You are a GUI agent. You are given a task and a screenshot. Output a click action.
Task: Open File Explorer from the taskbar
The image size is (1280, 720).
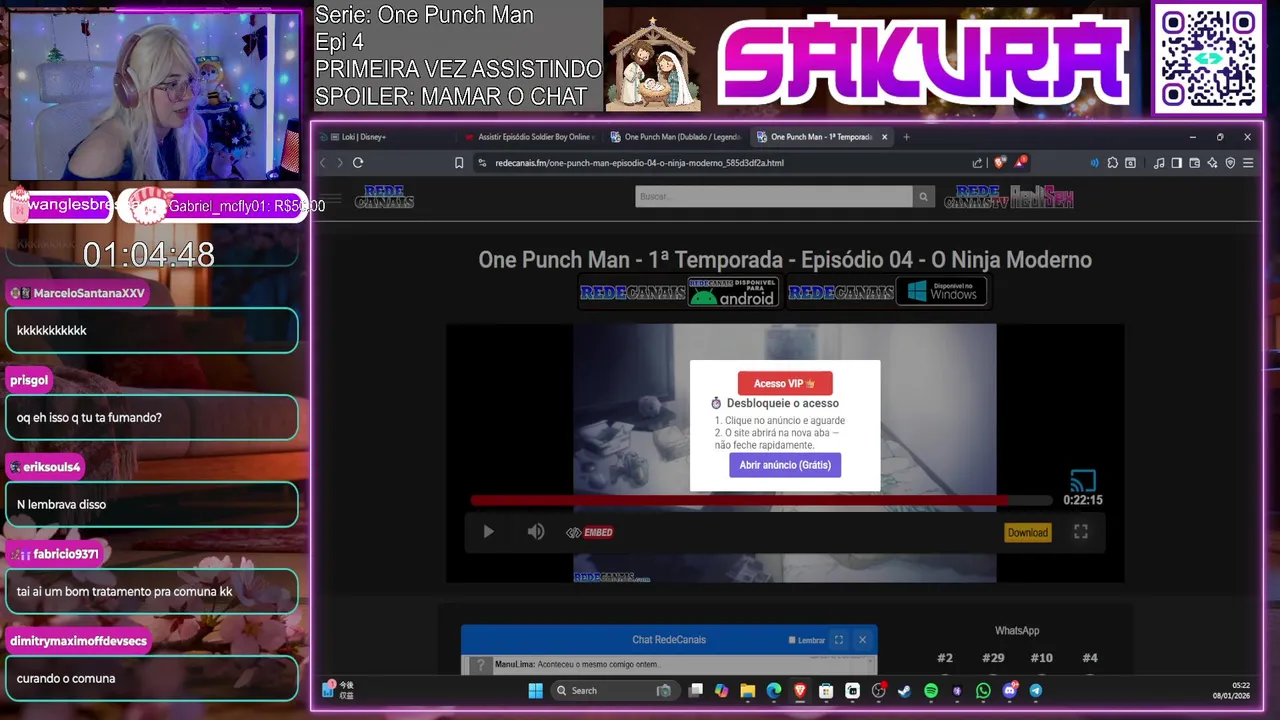tap(747, 690)
